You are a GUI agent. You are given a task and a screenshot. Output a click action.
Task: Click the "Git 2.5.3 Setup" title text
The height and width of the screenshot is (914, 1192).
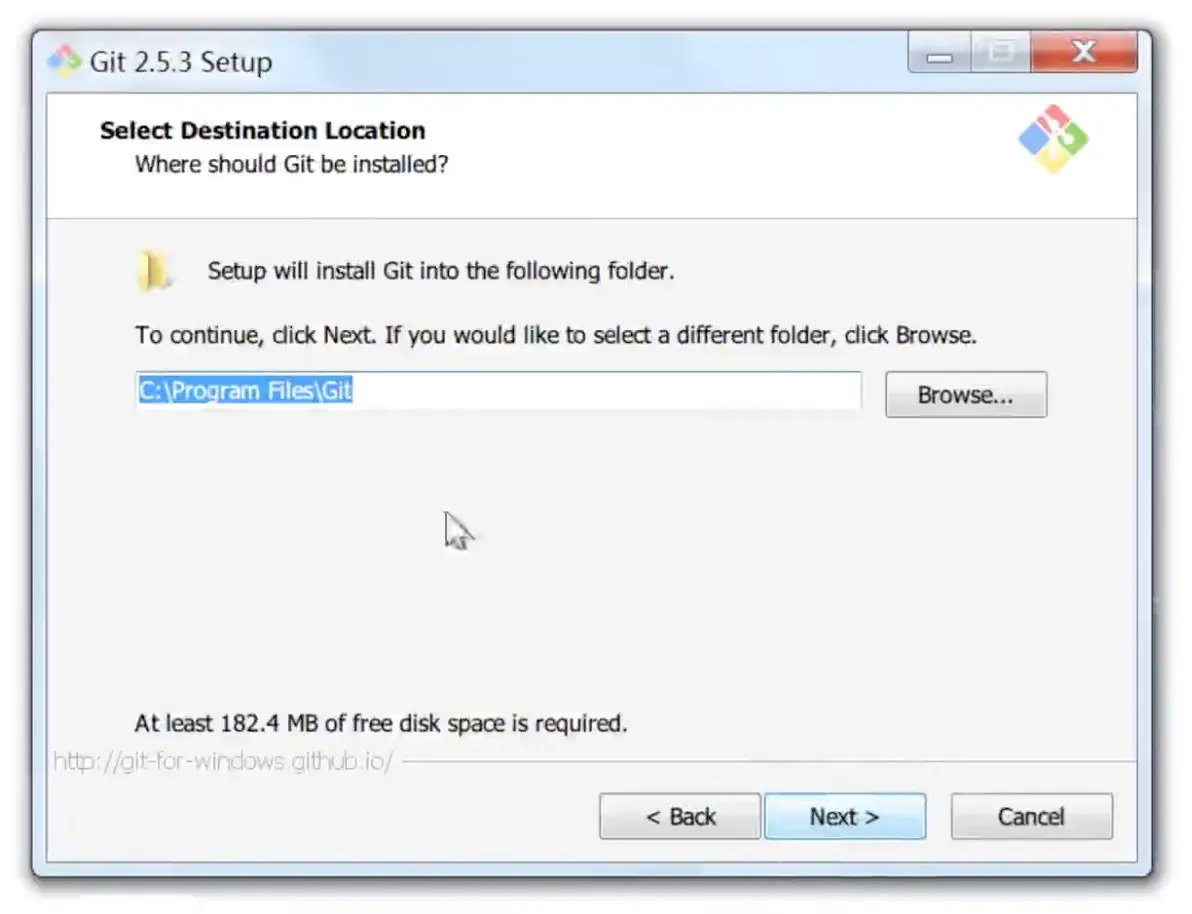(x=181, y=62)
